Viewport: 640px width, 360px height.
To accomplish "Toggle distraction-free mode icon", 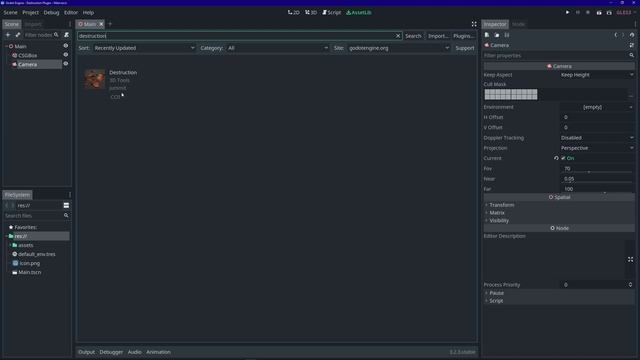I will 474,24.
